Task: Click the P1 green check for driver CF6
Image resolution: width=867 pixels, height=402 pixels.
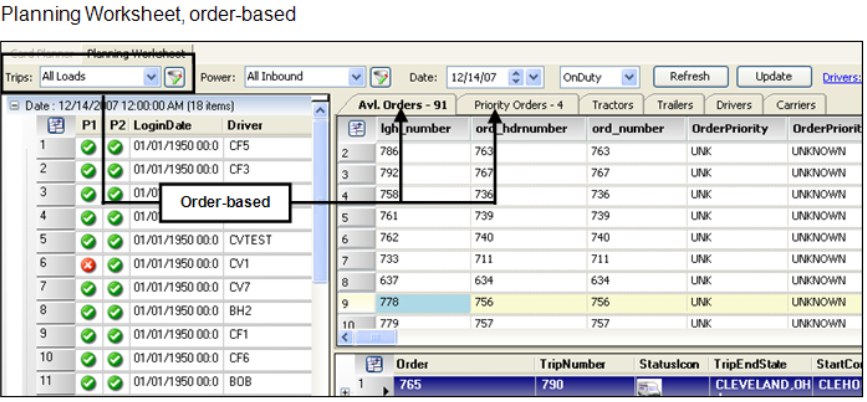Action: [x=88, y=359]
